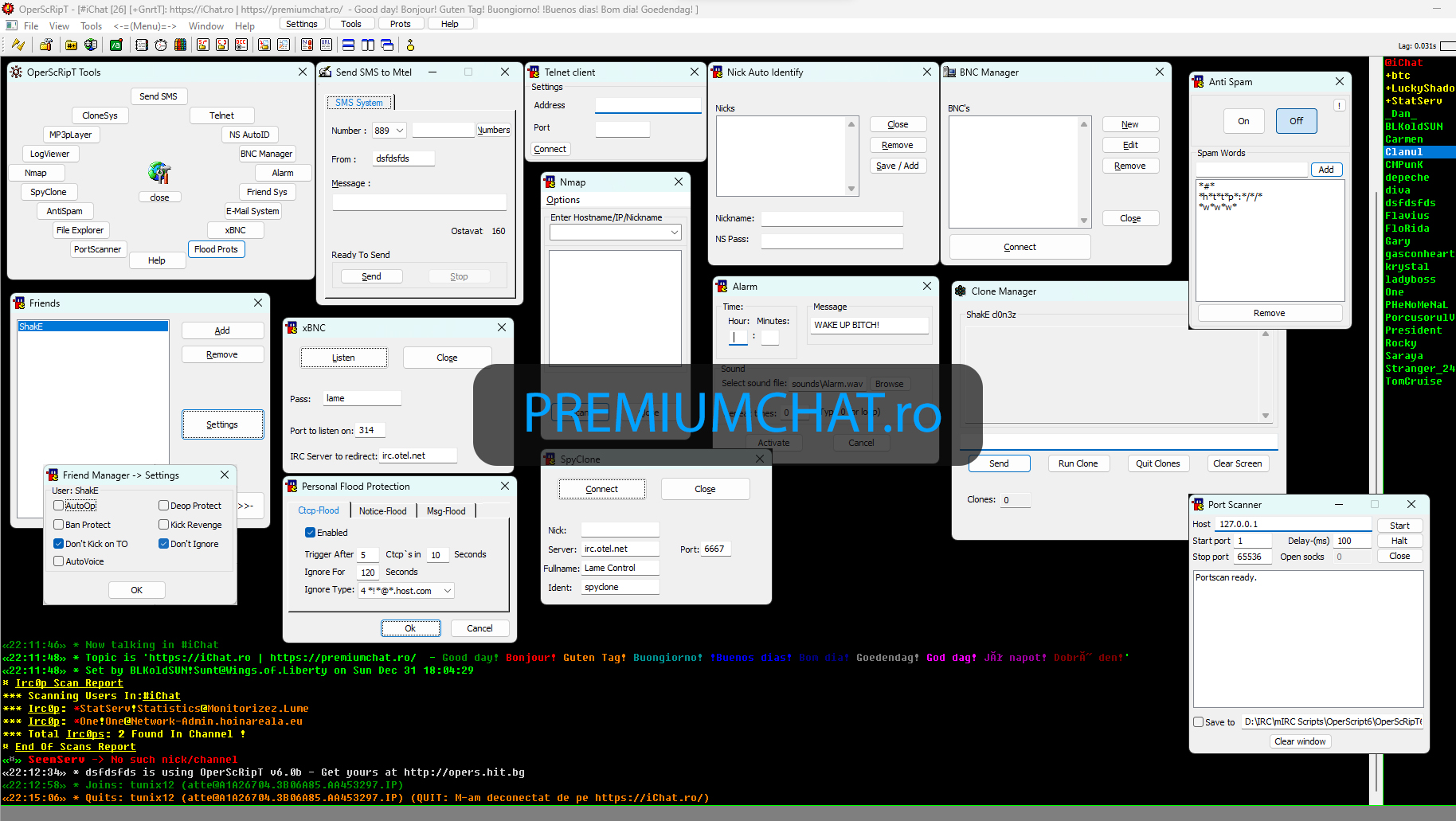The width and height of the screenshot is (1456, 821).
Task: Open the Favorites folder toolbar icon
Action: tap(71, 45)
